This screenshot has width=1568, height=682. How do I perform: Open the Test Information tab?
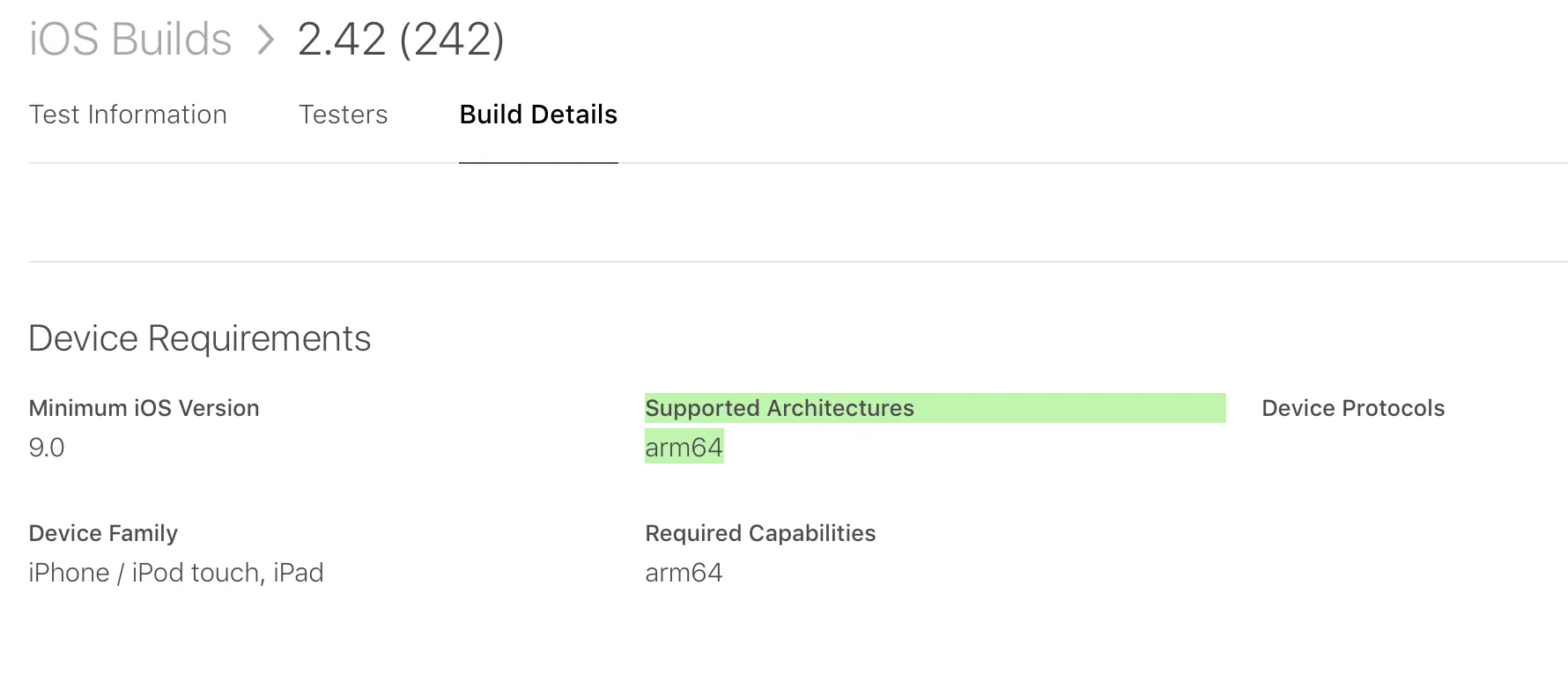click(128, 115)
